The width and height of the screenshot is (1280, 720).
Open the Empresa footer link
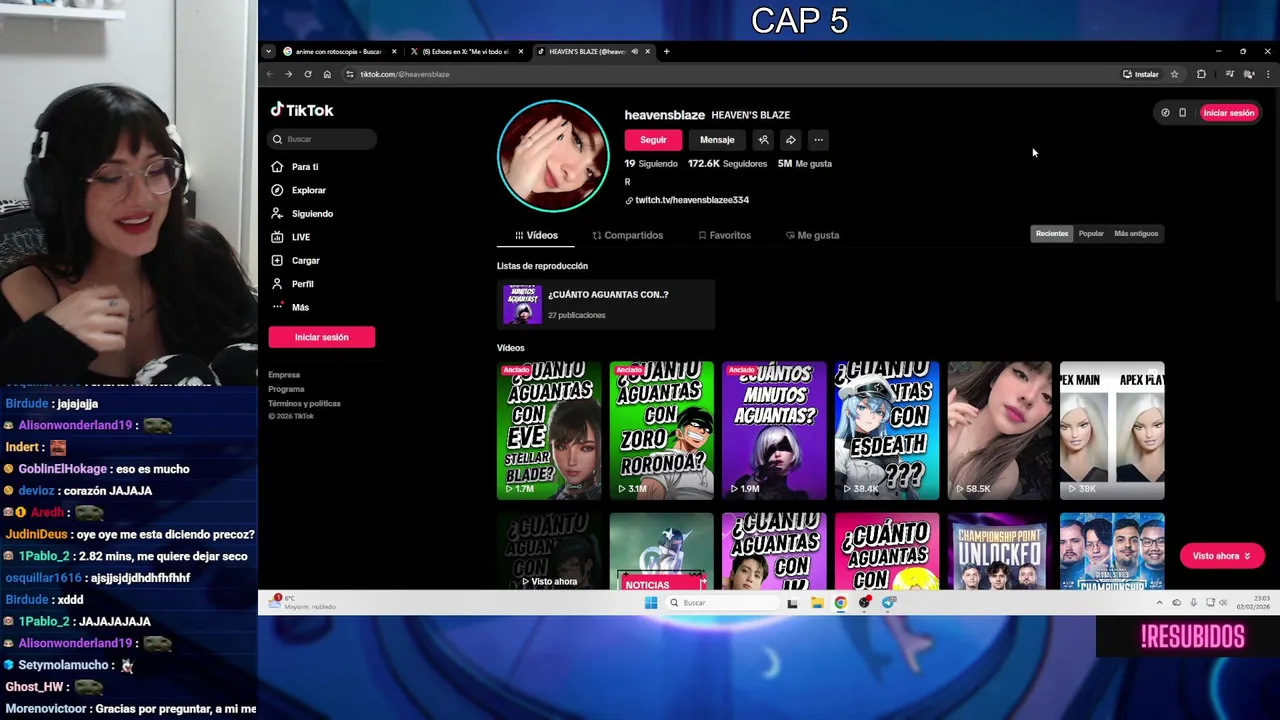pyautogui.click(x=284, y=375)
